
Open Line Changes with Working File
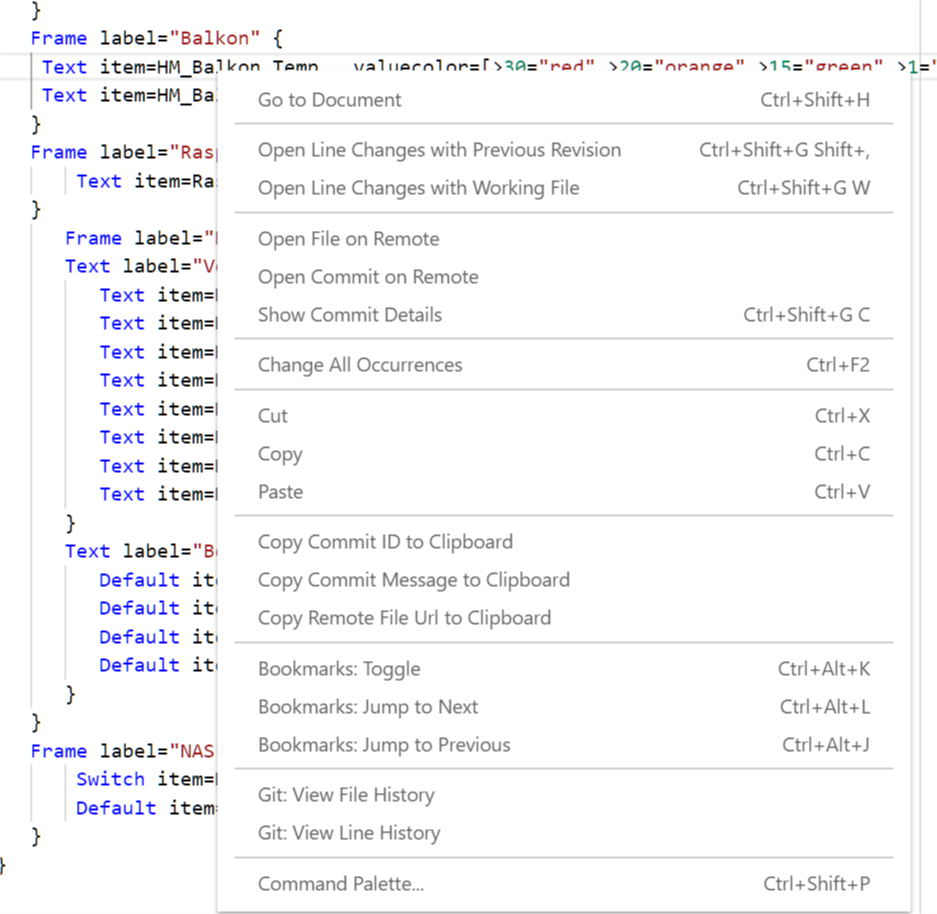coord(418,188)
